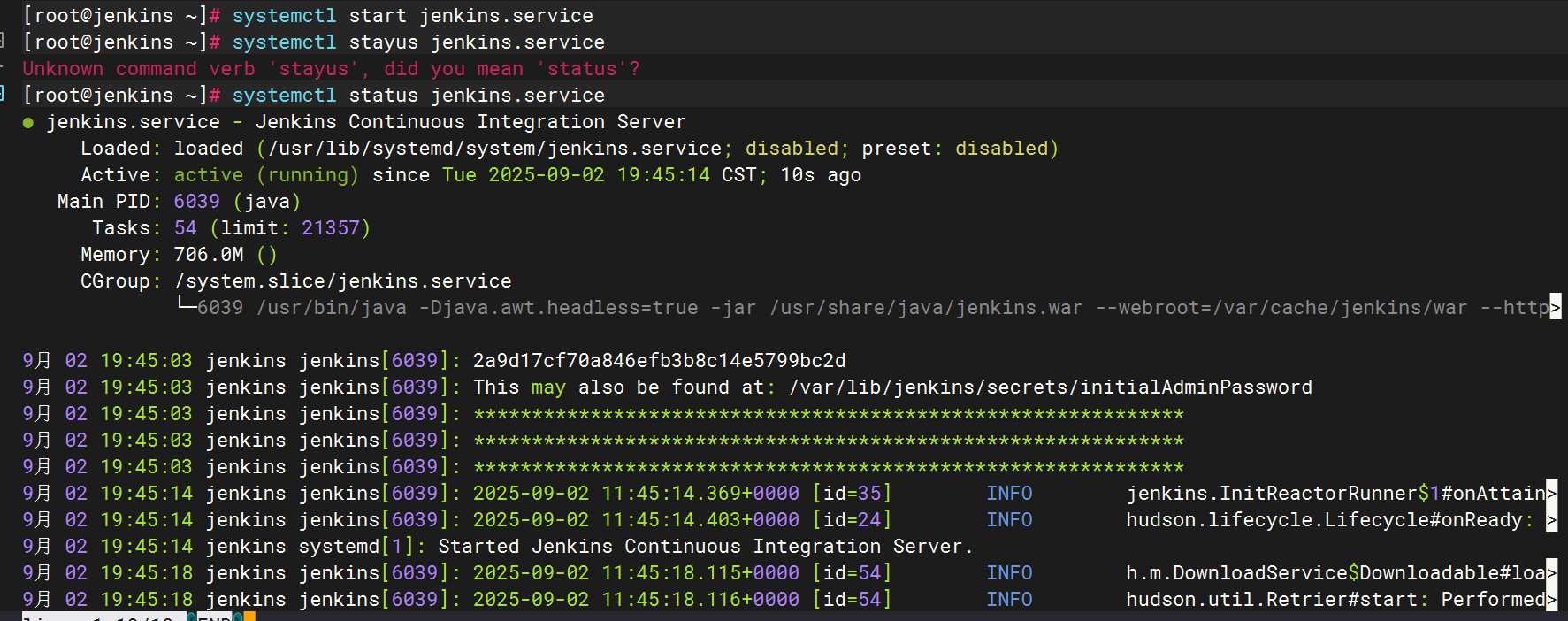
Task: Click the path /var/lib/jenkins/secrets/initialAdminPassword
Action: tap(1051, 387)
